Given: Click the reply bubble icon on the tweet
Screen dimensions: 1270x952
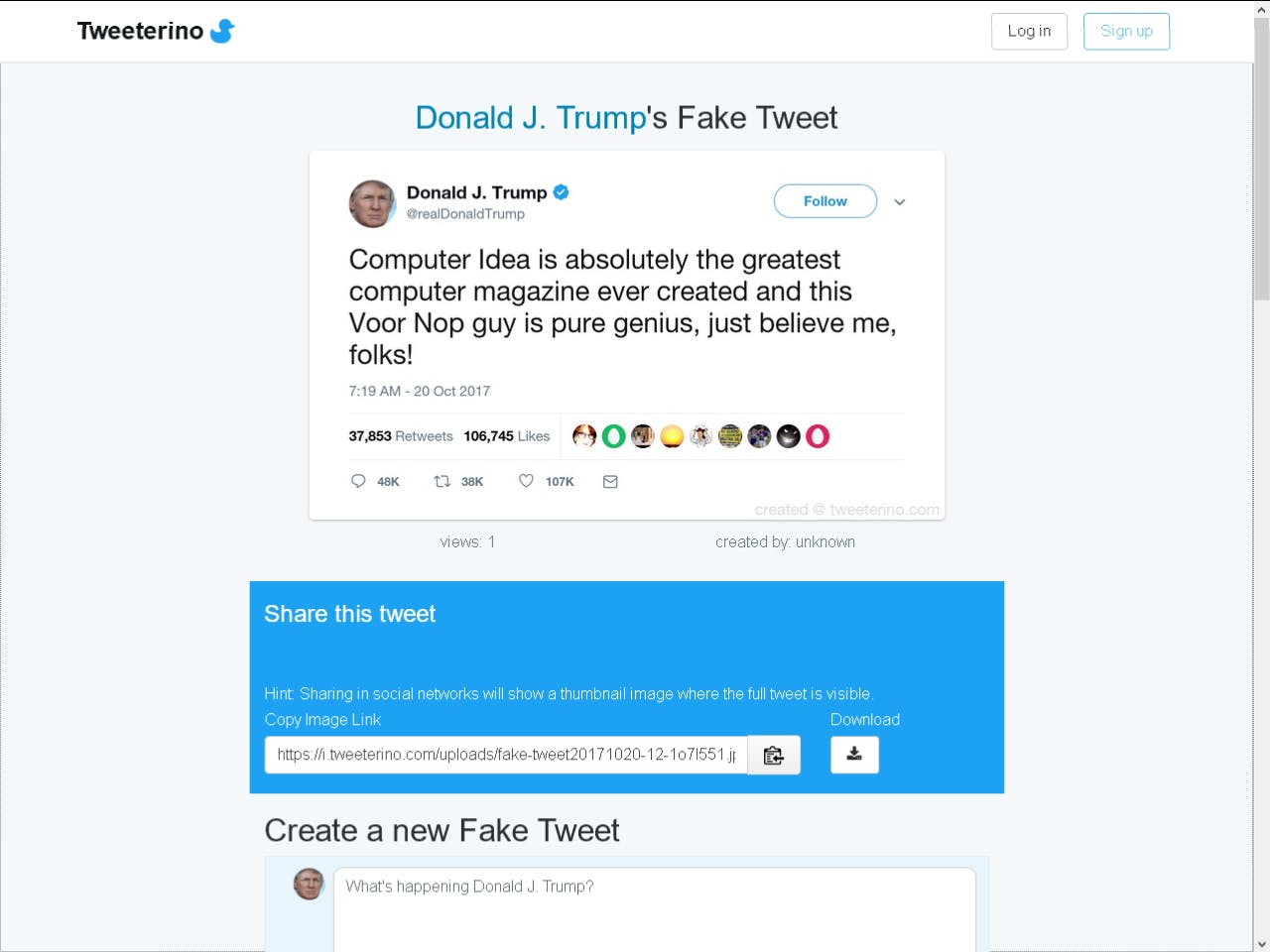Looking at the screenshot, I should [357, 481].
